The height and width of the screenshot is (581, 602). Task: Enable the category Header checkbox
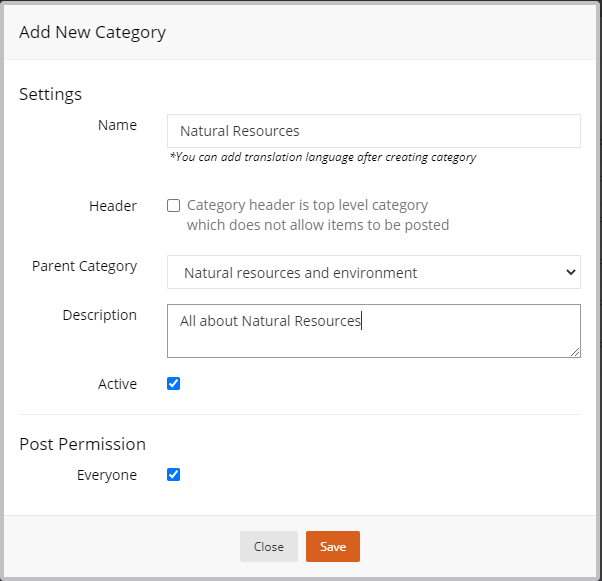tap(174, 205)
